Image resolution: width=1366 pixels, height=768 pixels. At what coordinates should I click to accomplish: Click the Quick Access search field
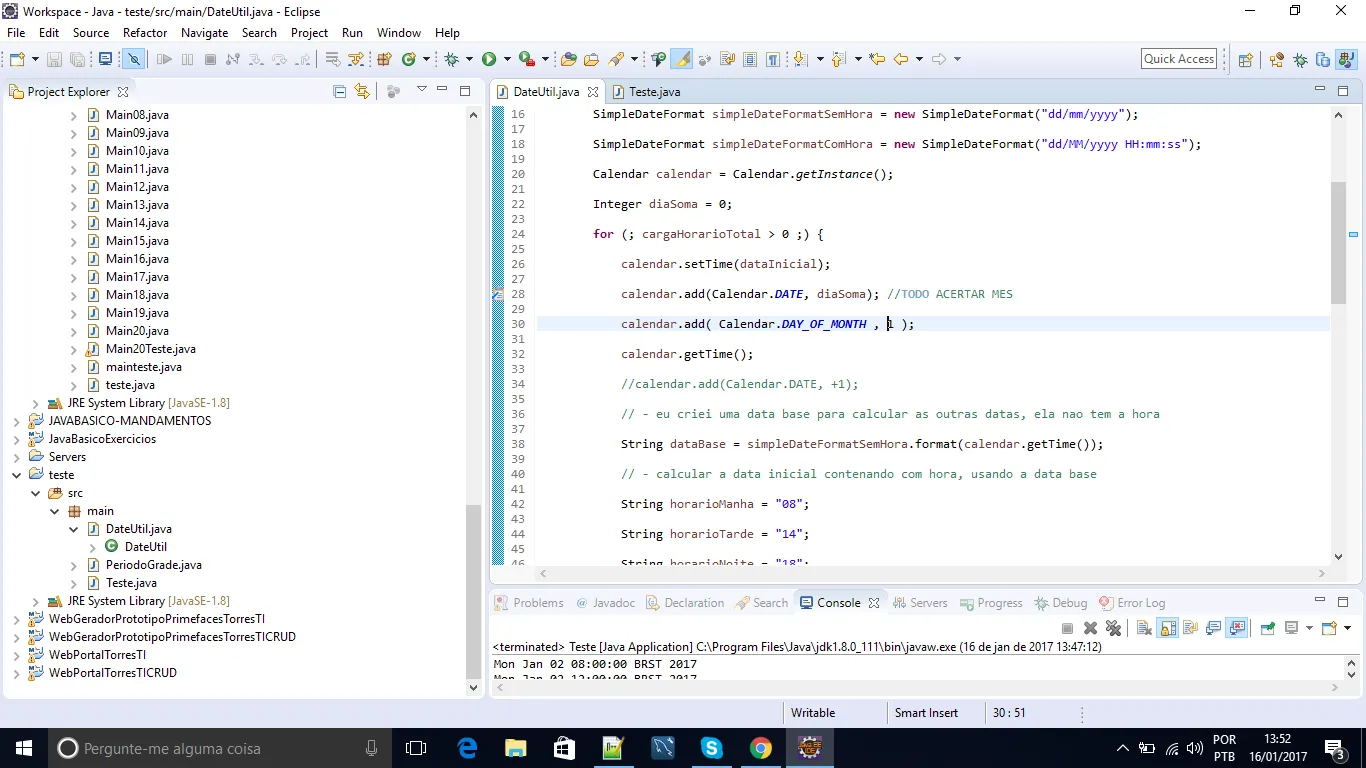[1179, 59]
